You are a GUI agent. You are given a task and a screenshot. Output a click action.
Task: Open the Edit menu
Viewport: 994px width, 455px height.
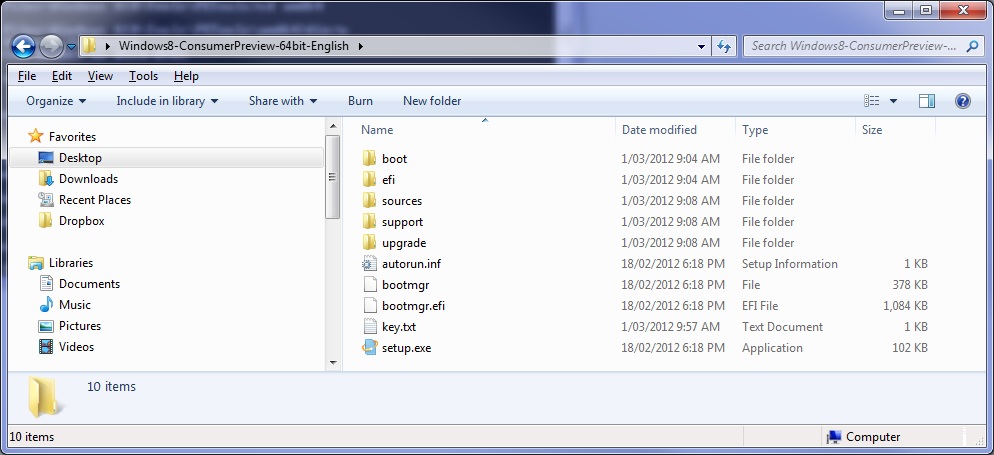pos(61,76)
